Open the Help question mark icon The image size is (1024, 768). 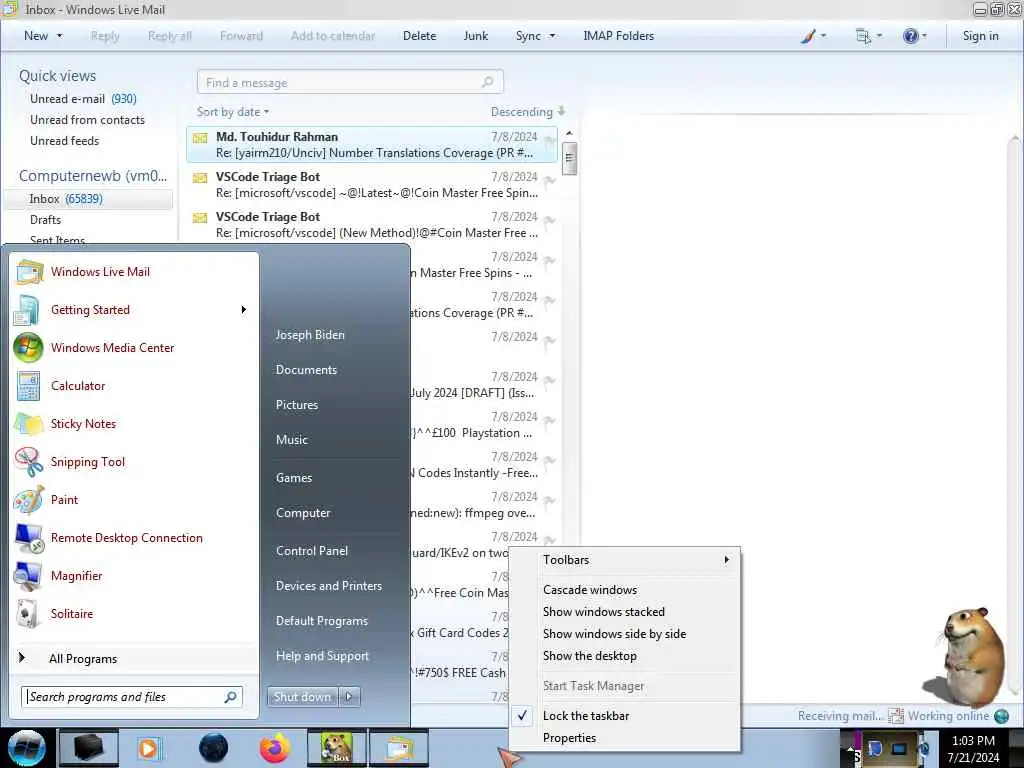point(910,36)
